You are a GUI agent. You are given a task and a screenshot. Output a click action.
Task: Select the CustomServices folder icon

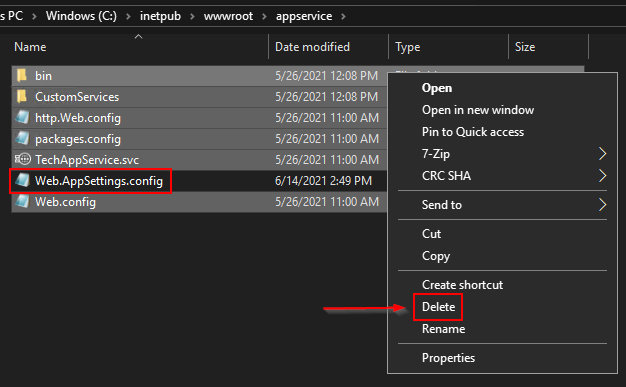pyautogui.click(x=22, y=96)
